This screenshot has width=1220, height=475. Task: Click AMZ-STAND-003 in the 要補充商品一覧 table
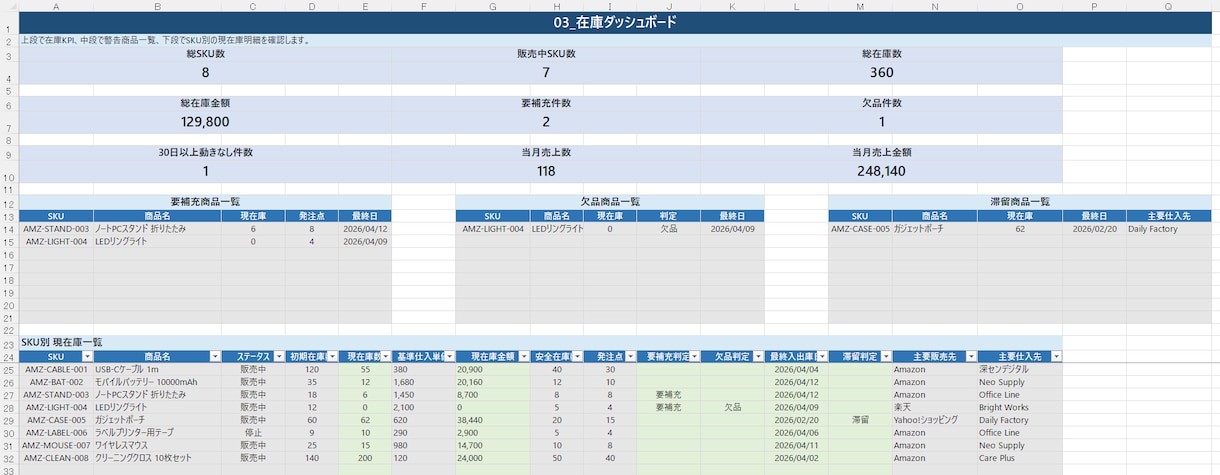56,229
